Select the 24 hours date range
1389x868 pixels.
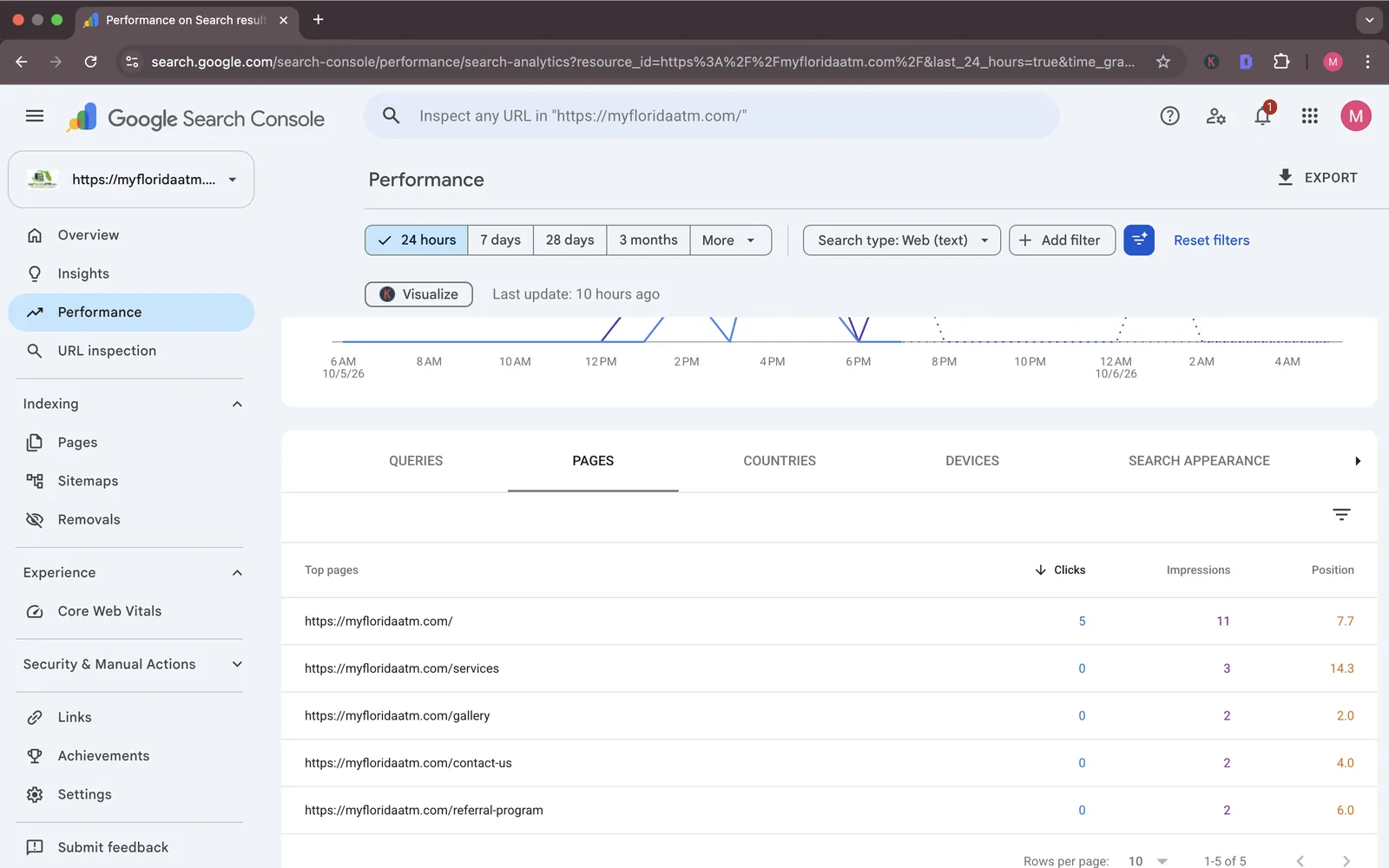click(x=417, y=240)
